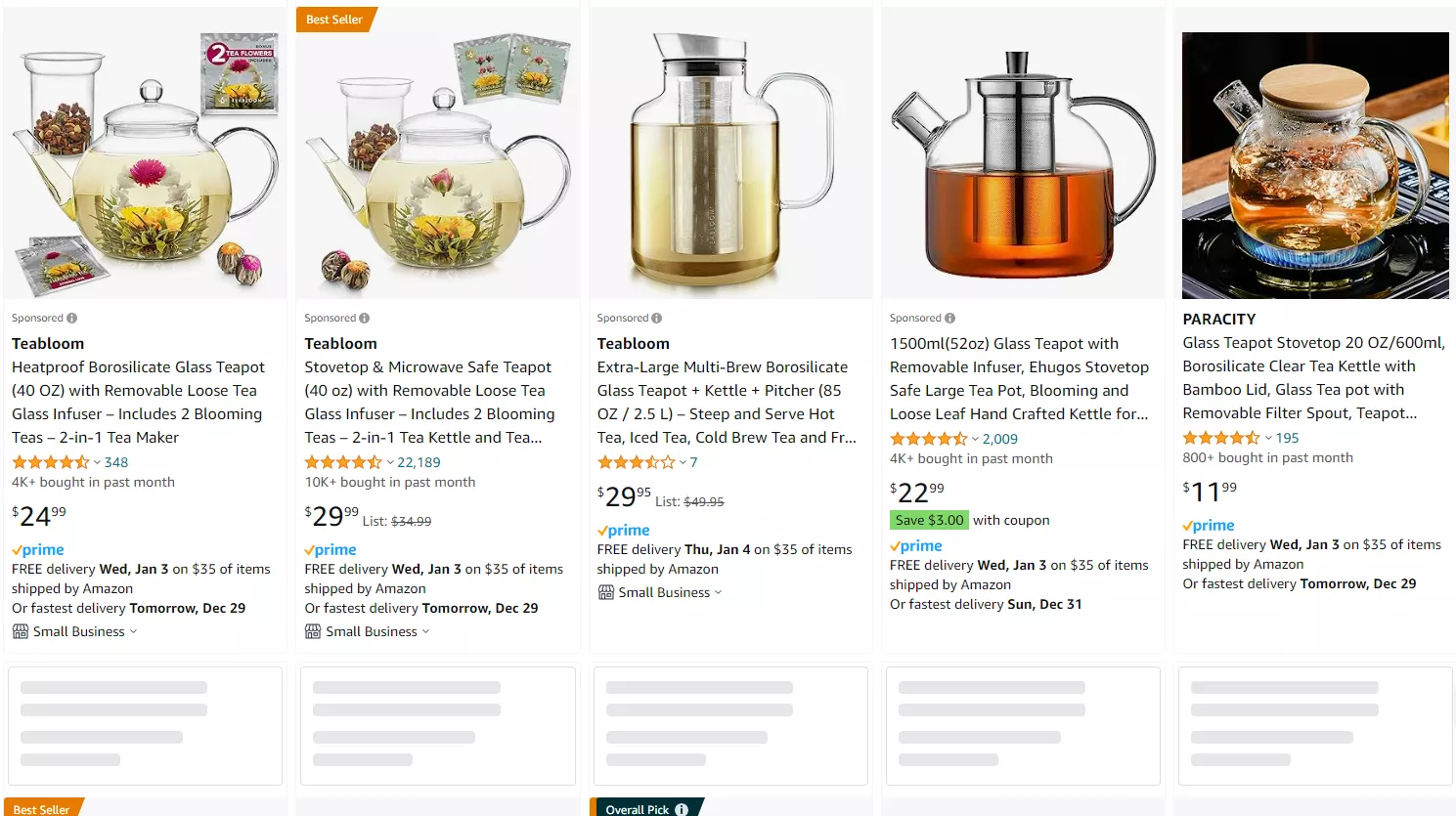Click the Best Seller badge on second product
Viewport: 1456px width, 816px height.
point(334,20)
